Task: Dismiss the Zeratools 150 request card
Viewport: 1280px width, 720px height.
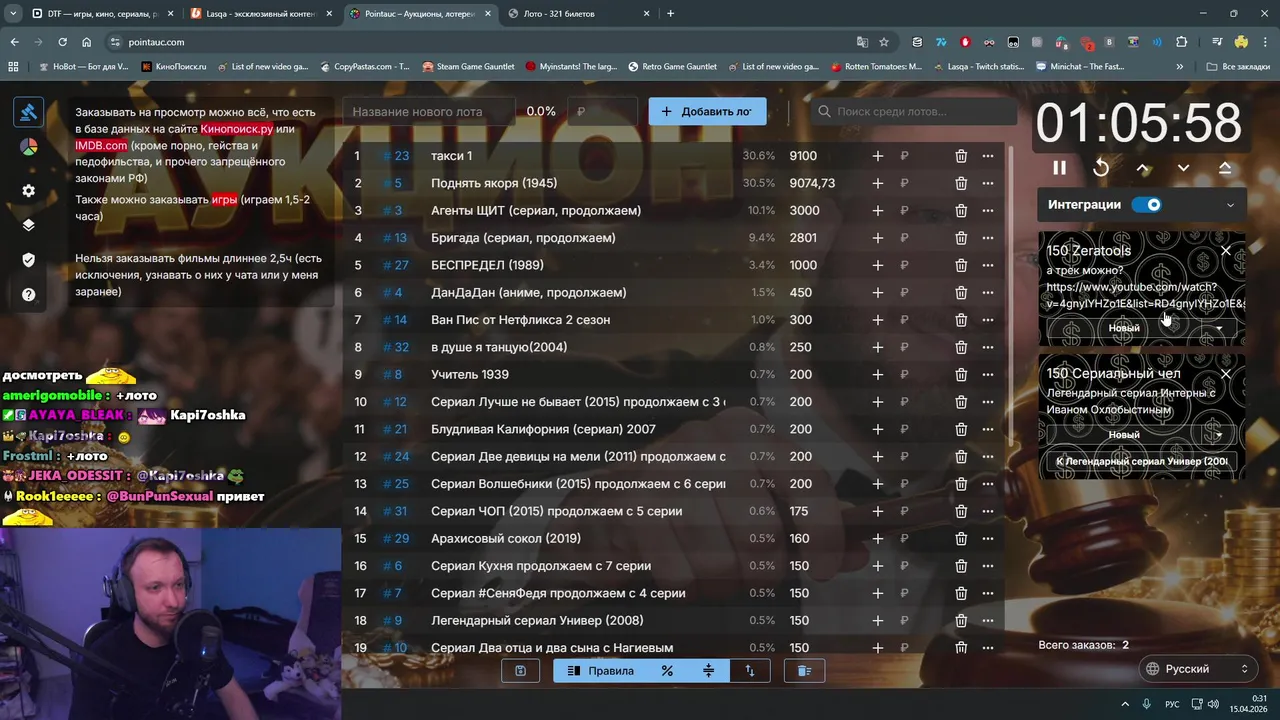Action: (1226, 251)
